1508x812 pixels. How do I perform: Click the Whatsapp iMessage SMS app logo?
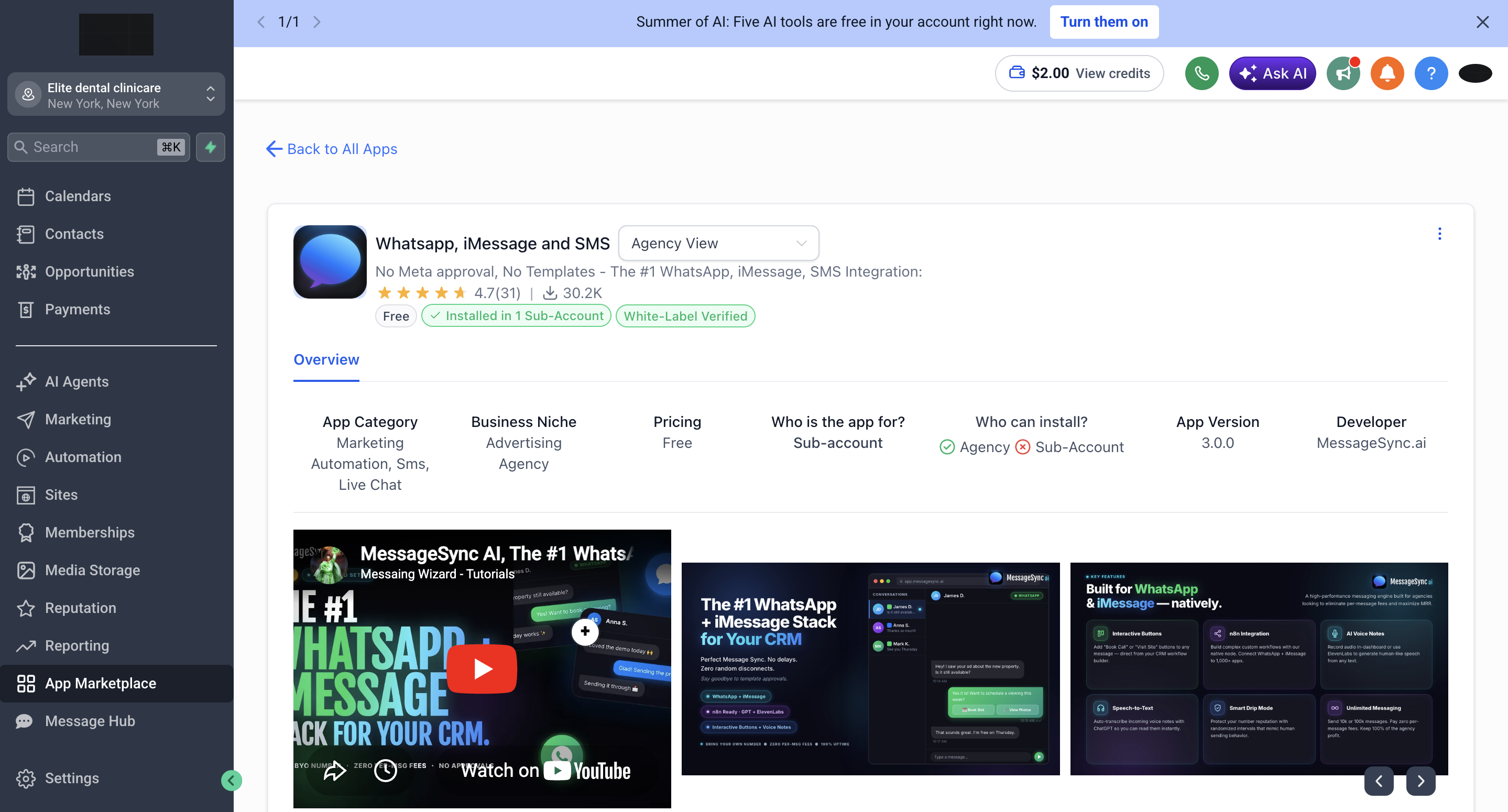330,262
